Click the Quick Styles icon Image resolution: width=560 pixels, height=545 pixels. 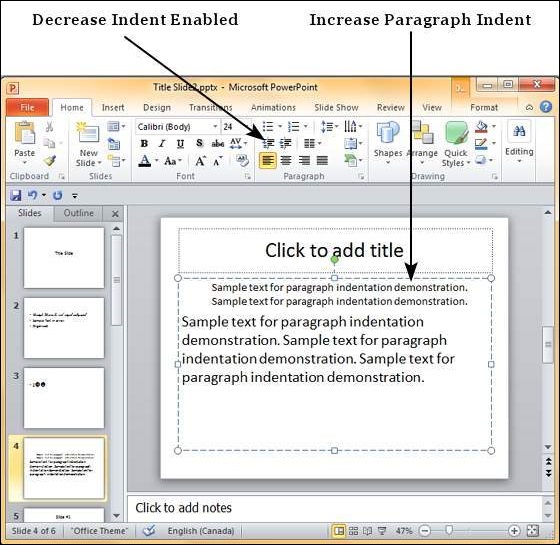click(456, 133)
